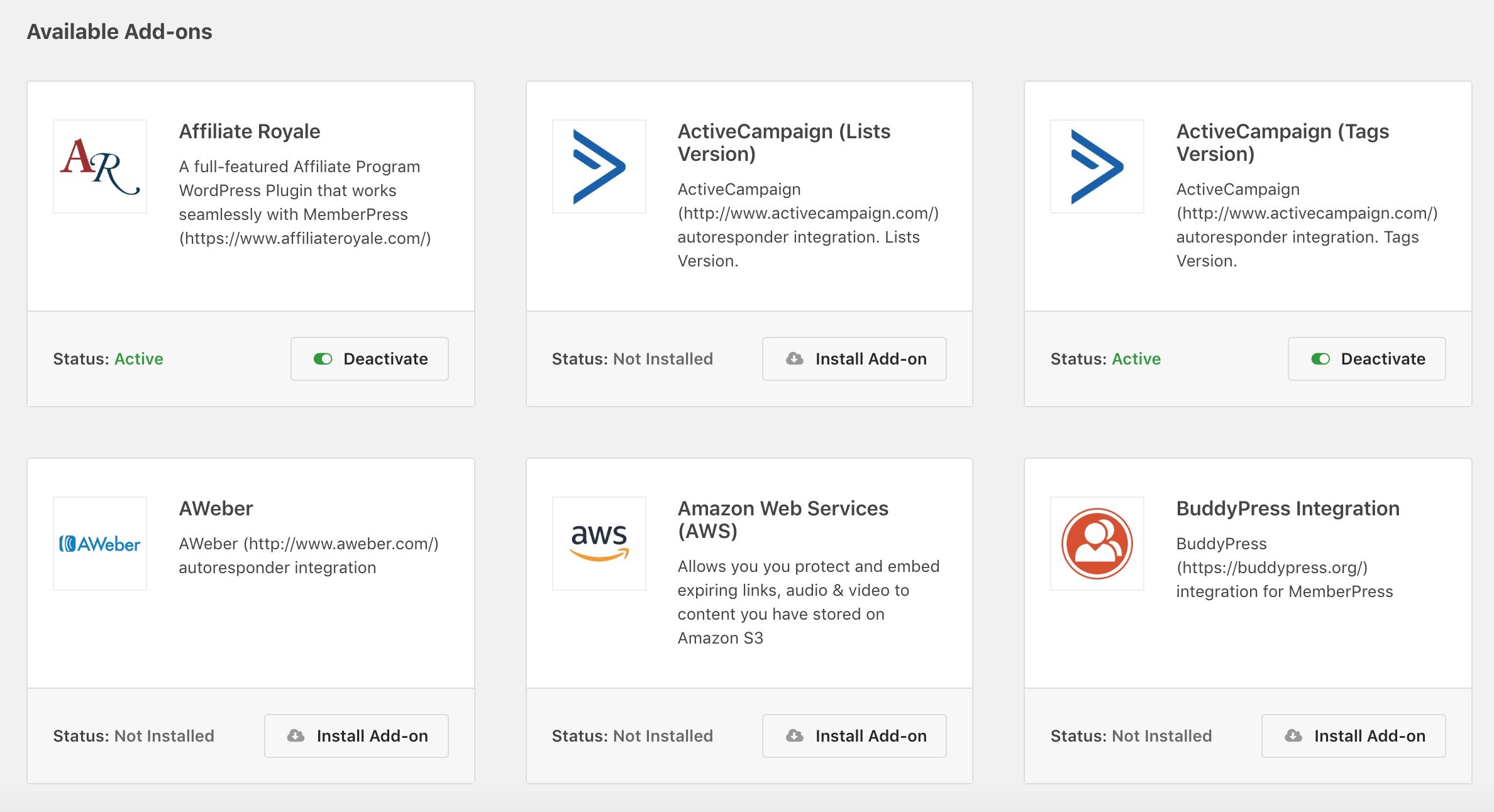Click ActiveCampaign Lists Version description text

808,225
